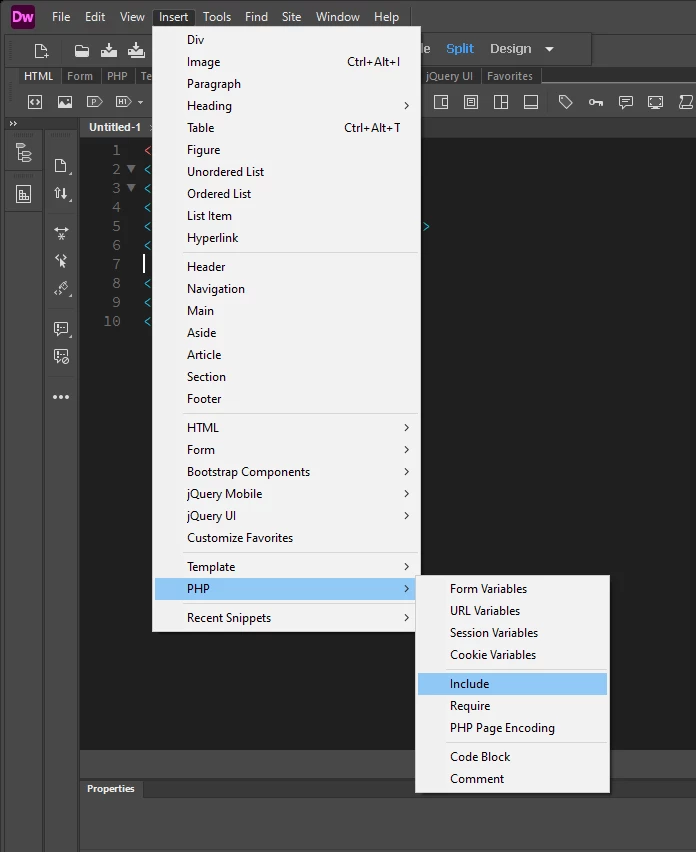Click the Keywords key icon
Screen dimensions: 696x852
coord(595,102)
